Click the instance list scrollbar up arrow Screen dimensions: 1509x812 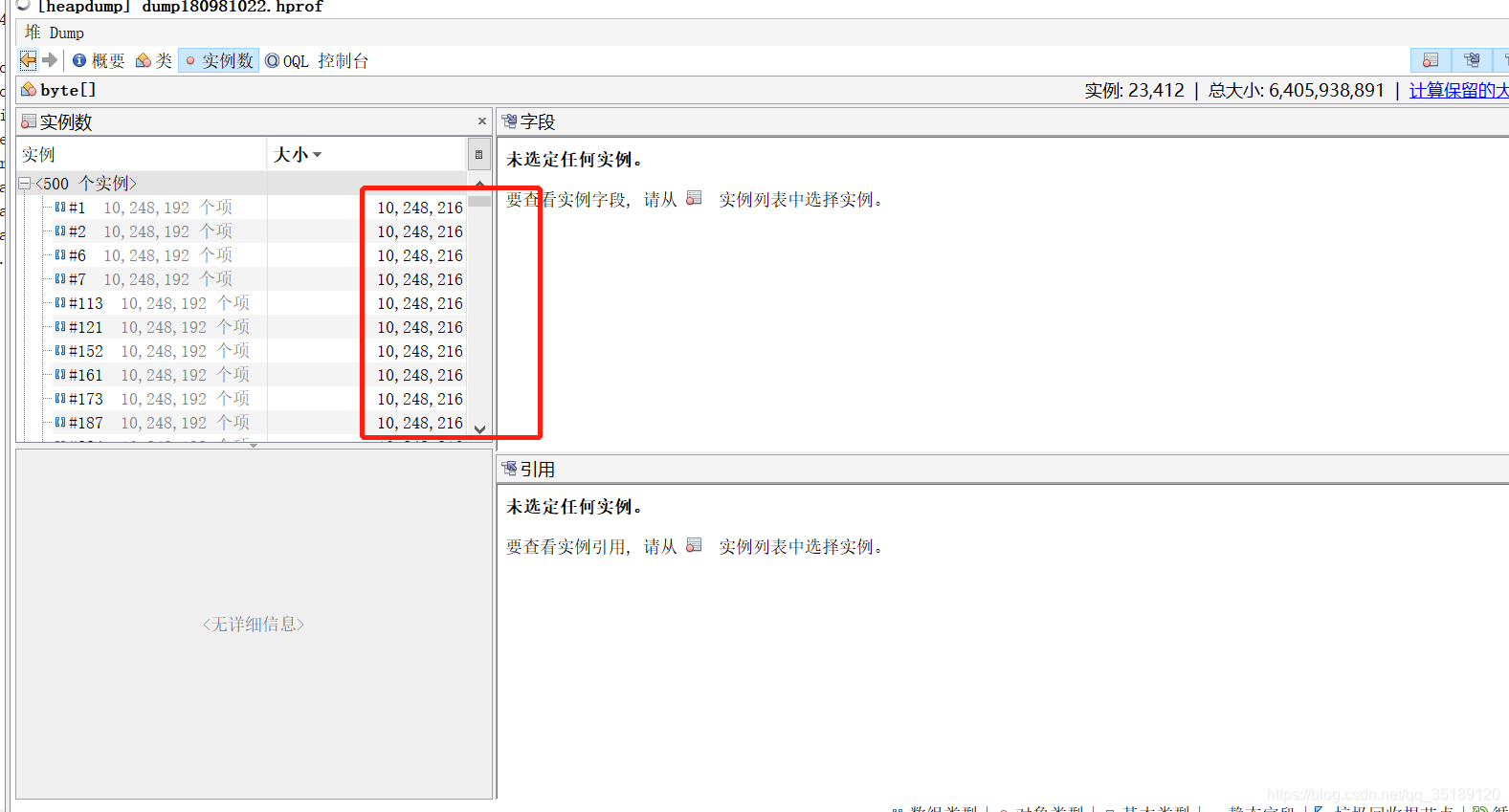[479, 184]
